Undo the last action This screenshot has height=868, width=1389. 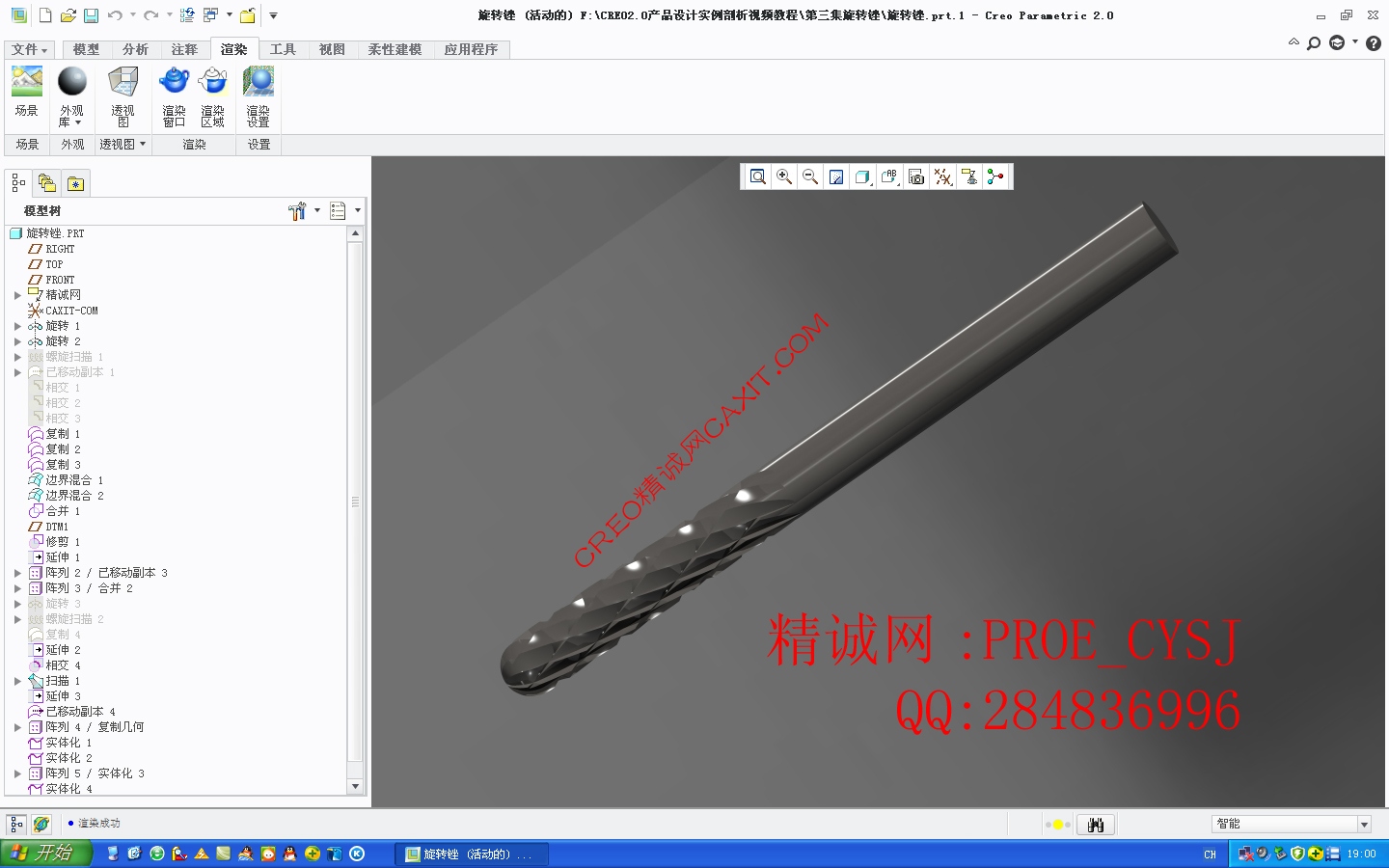click(115, 15)
